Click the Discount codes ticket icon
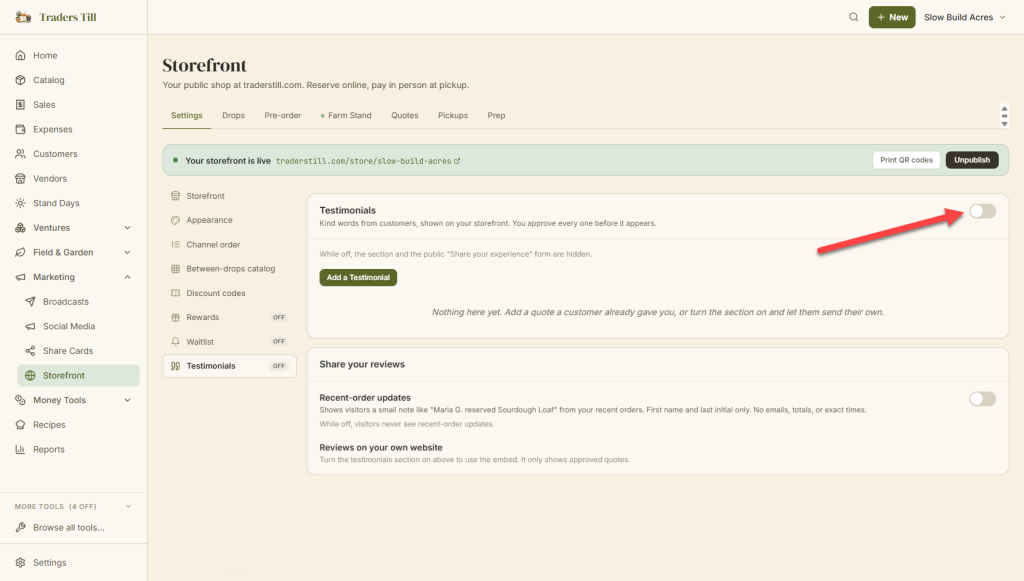Viewport: 1024px width, 581px height. [175, 293]
